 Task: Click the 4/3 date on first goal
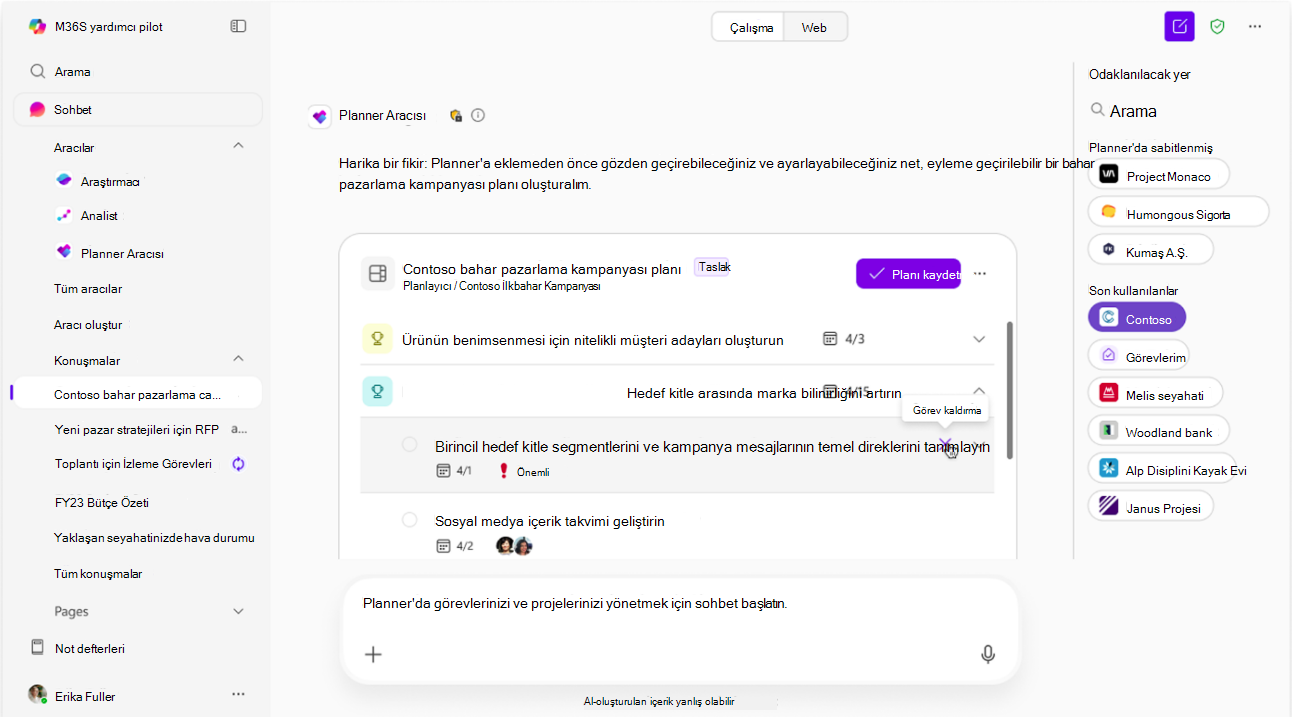(x=844, y=339)
